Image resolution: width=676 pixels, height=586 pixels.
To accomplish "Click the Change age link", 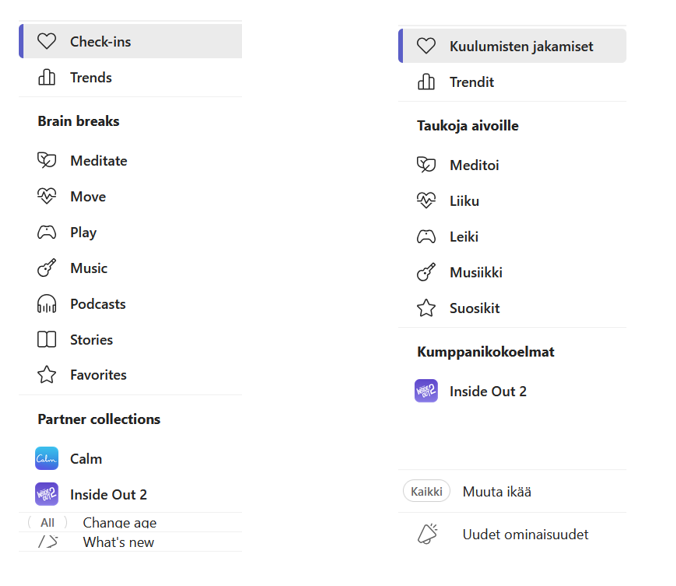I will point(119,523).
